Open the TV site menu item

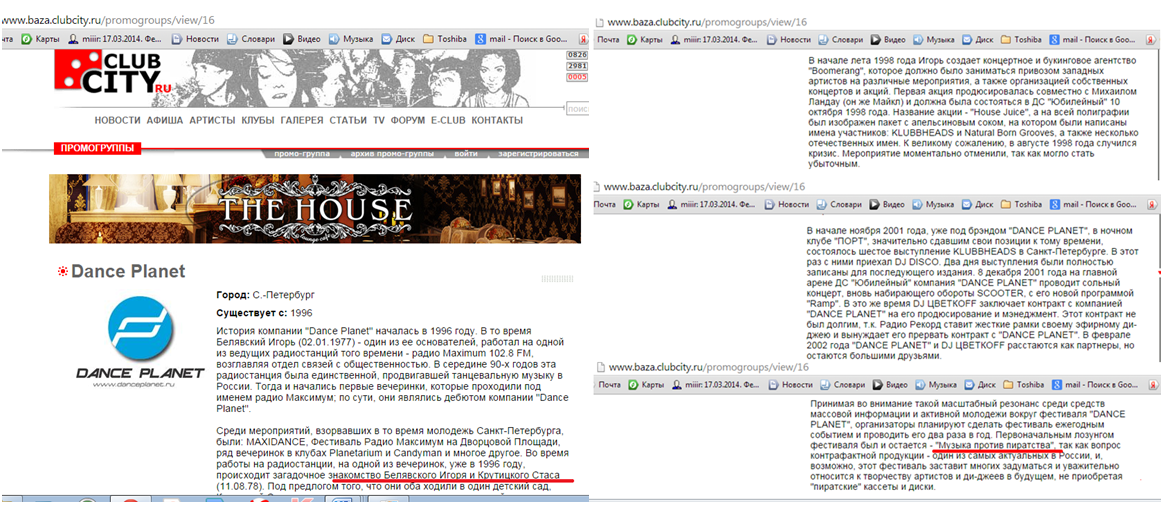(379, 120)
